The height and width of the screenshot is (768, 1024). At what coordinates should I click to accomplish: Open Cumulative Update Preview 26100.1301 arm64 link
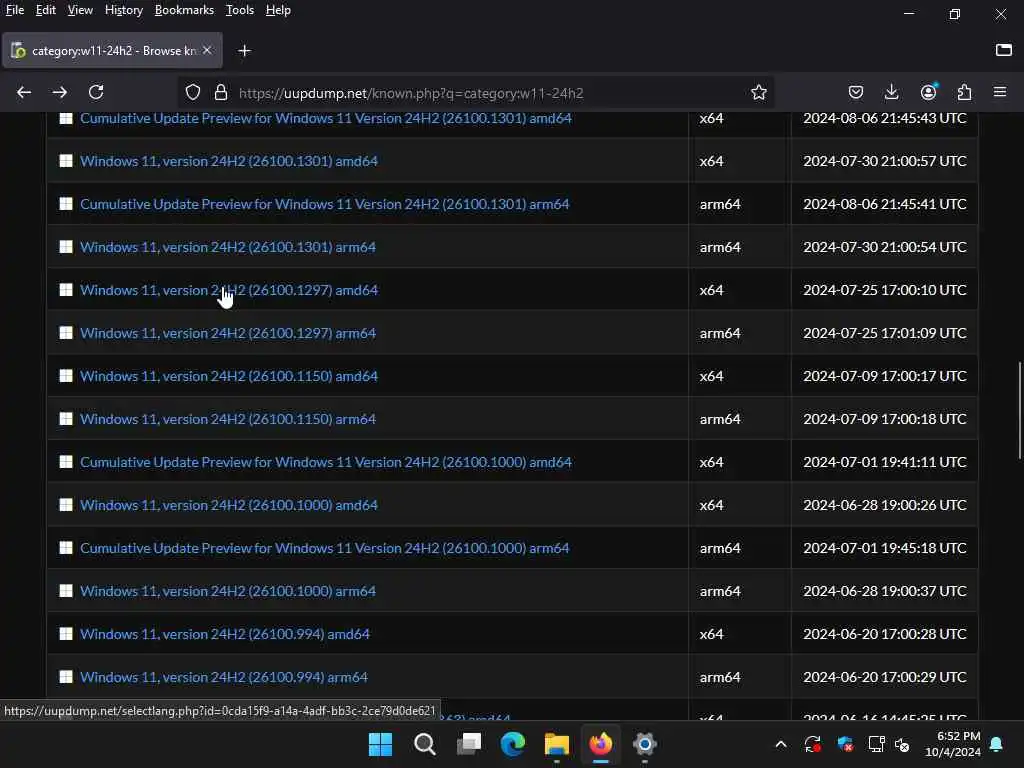coord(325,204)
